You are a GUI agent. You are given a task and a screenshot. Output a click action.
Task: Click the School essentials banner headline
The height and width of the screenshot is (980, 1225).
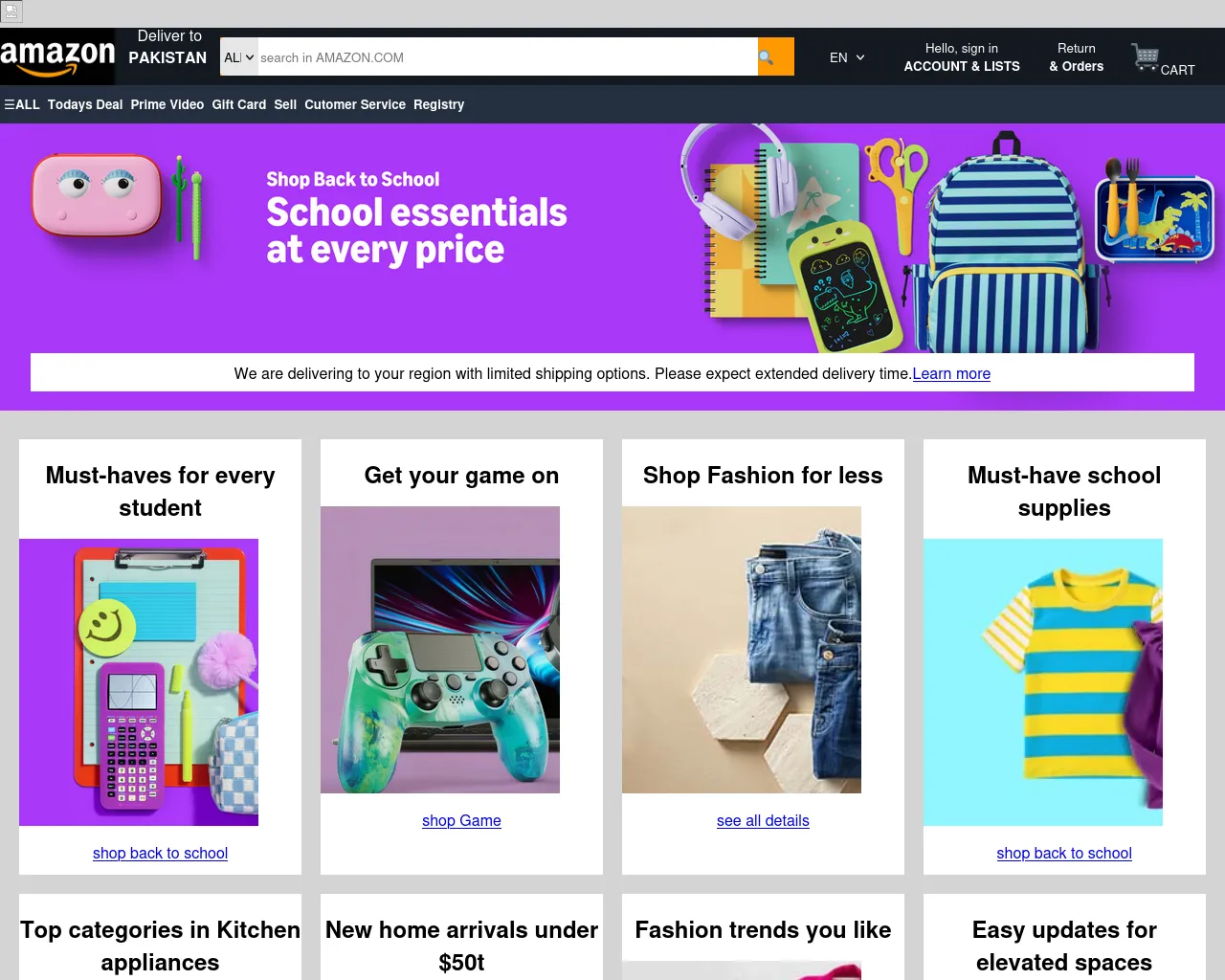click(416, 231)
